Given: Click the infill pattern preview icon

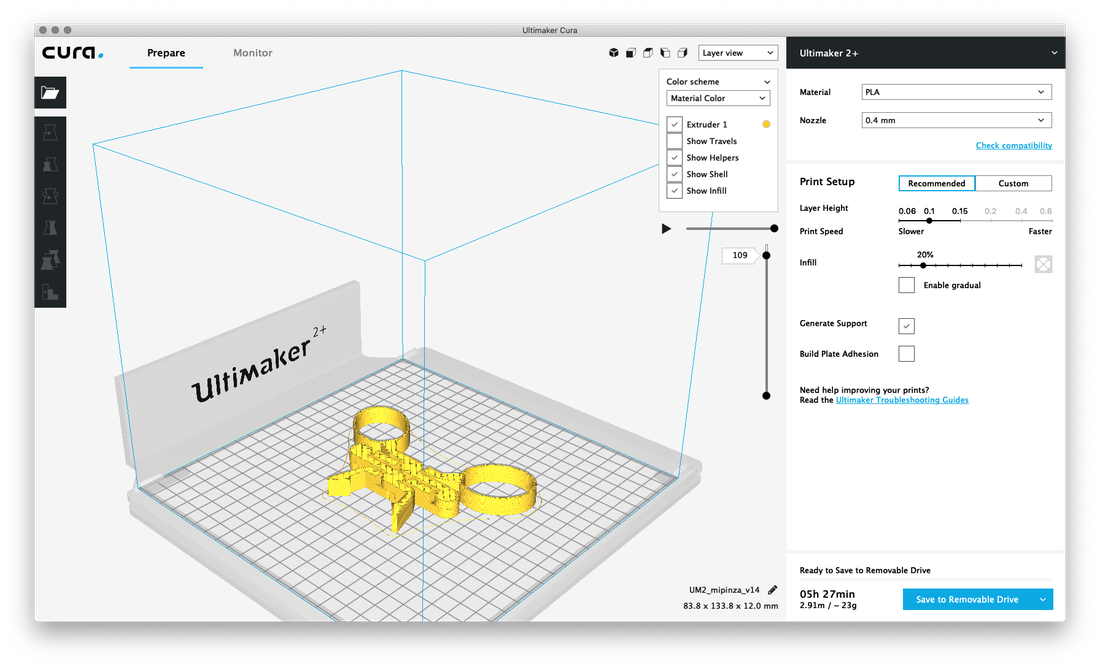Looking at the screenshot, I should 1043,264.
